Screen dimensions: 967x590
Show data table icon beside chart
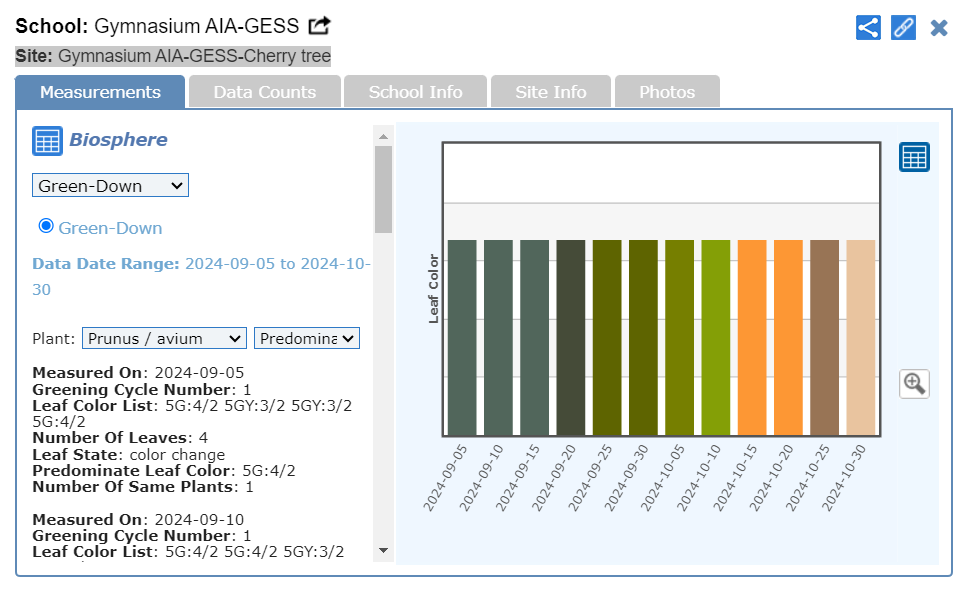[914, 157]
